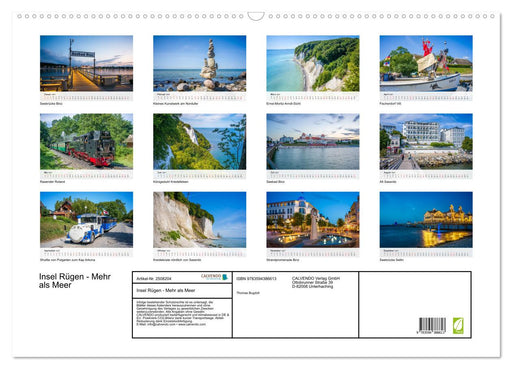The height and width of the screenshot is (369, 512).
Task: Click the Artikel-Nr. field in info box
Action: 154,279
